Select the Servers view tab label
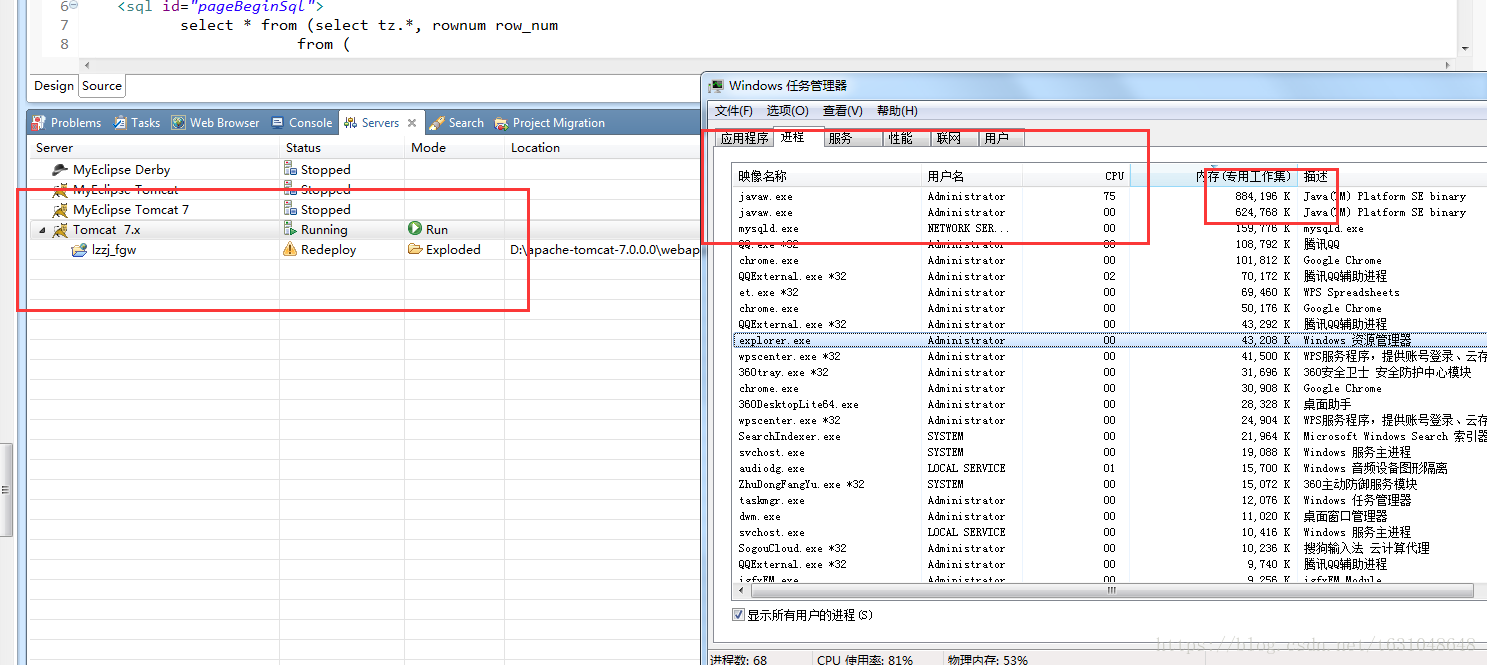This screenshot has width=1487, height=665. (380, 123)
